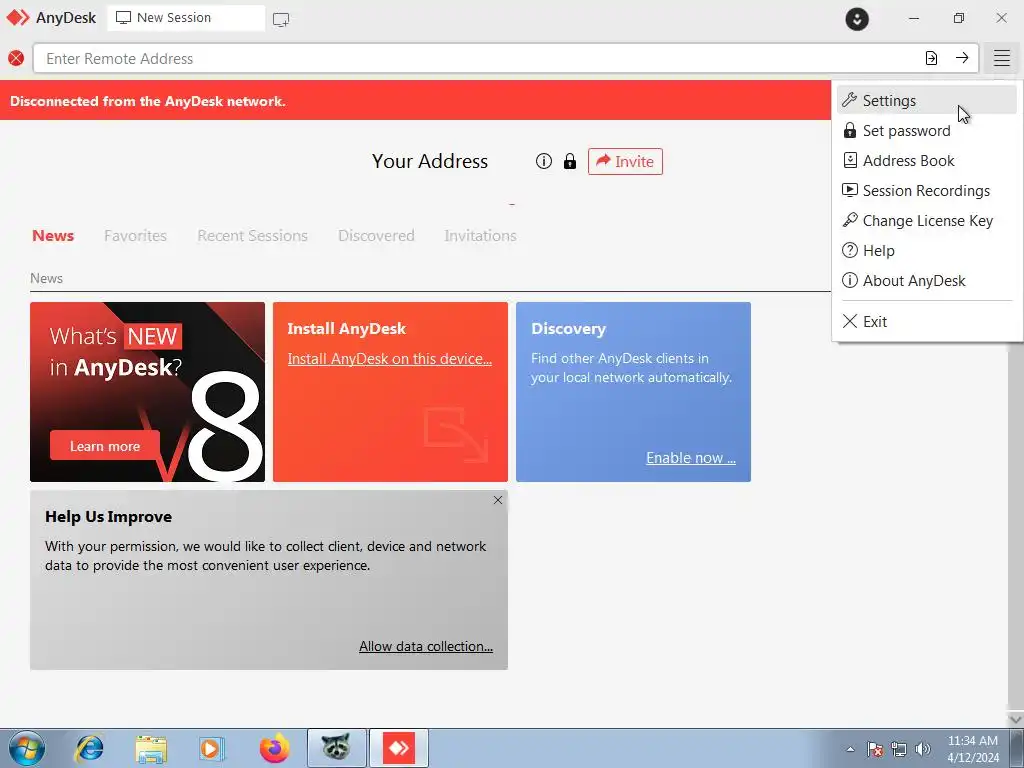Choose Set password in the menu
The height and width of the screenshot is (768, 1024).
coord(927,131)
